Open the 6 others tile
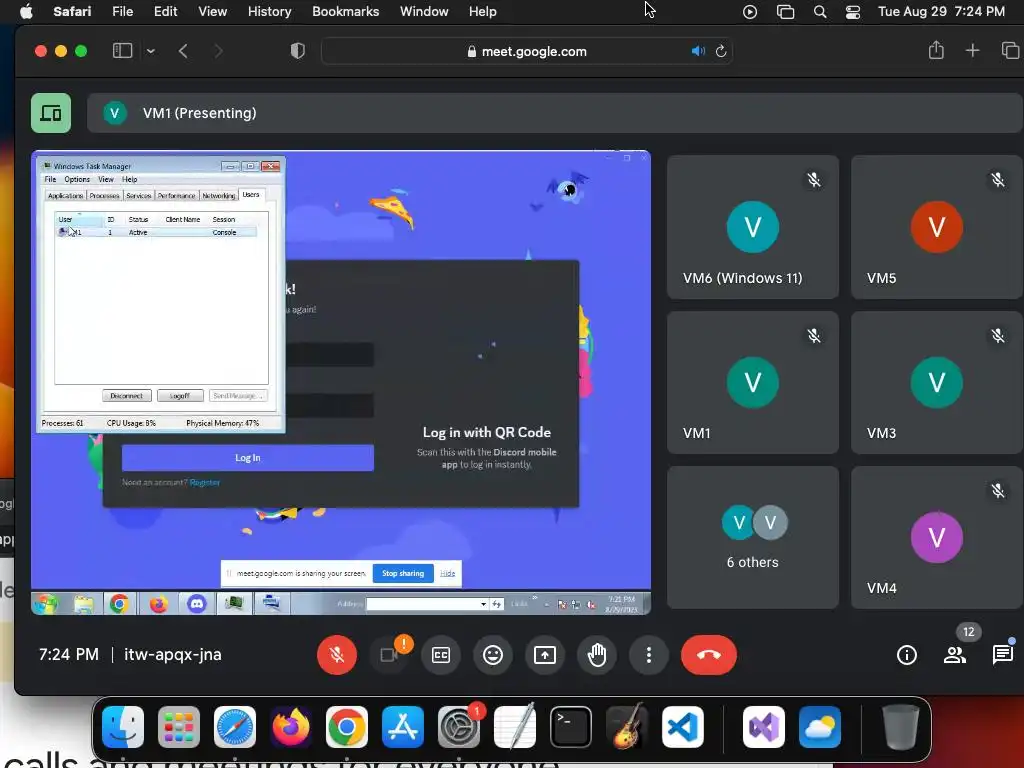Screen dimensions: 1024x768 (x=753, y=537)
